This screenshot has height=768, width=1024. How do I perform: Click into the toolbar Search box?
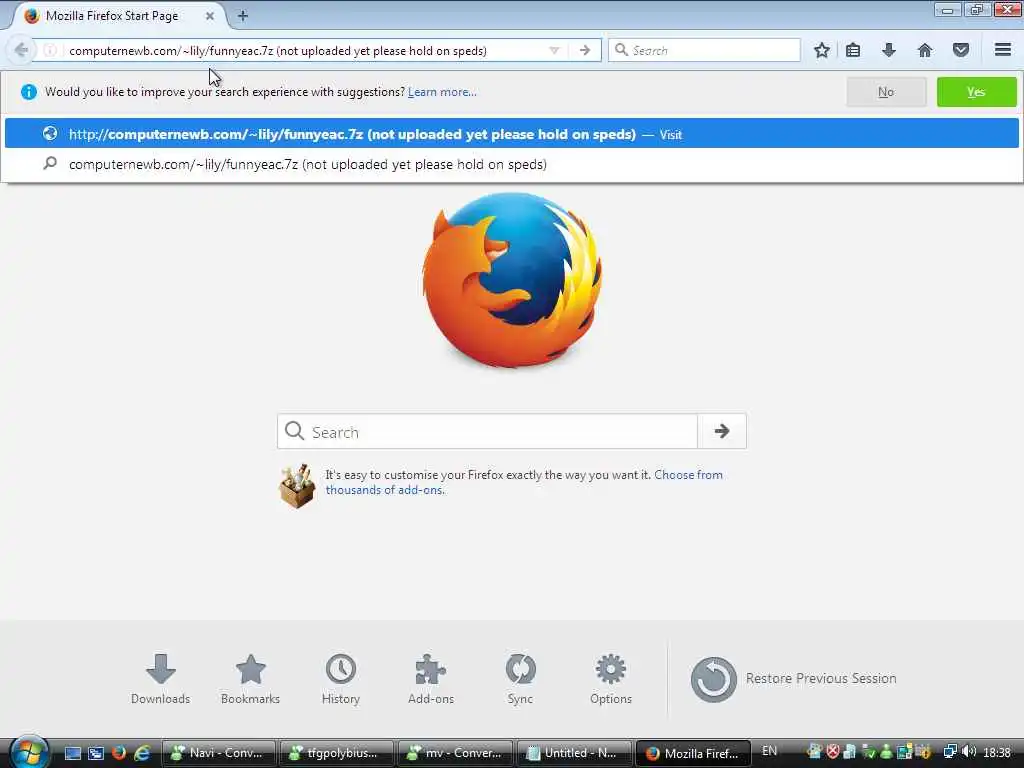tap(704, 50)
